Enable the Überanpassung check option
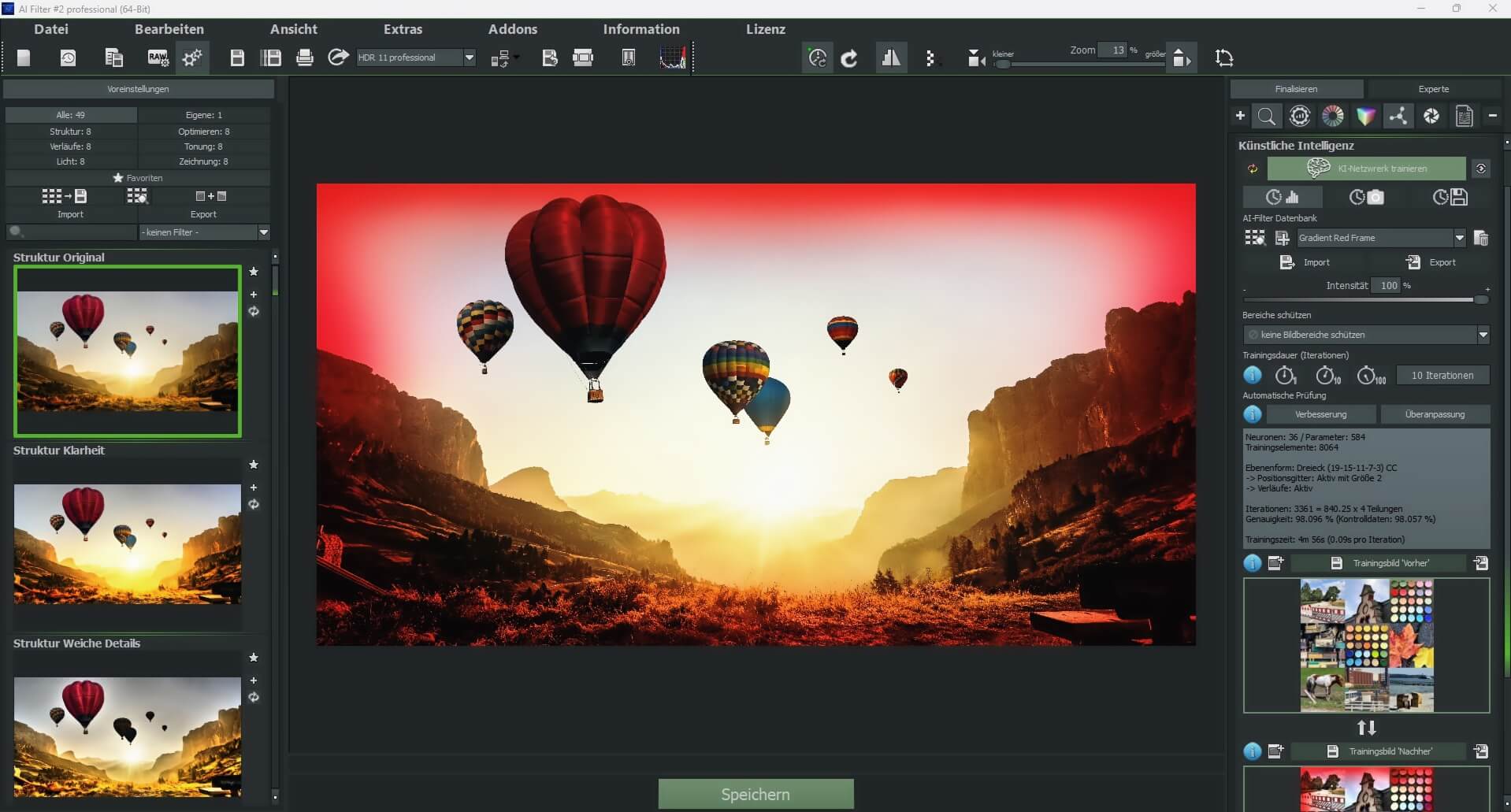1511x812 pixels. [x=1436, y=413]
